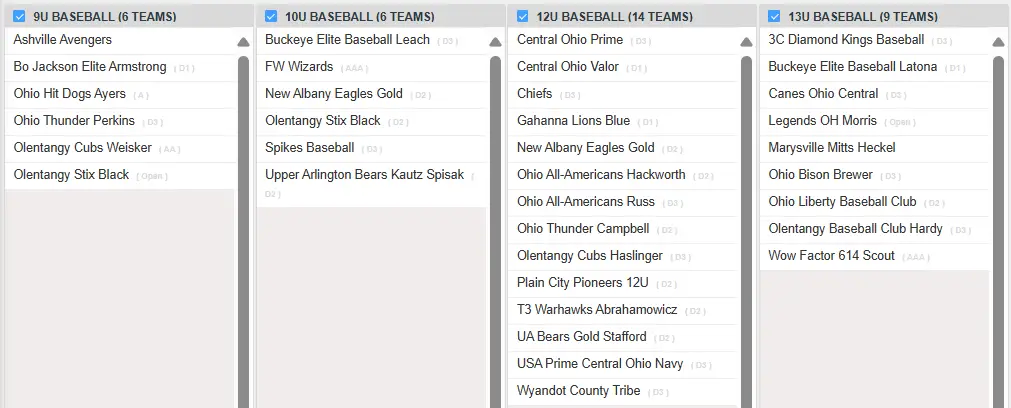Screen dimensions: 1011x408
Task: Click Central Ohio Prime in 12U list
Action: [570, 40]
